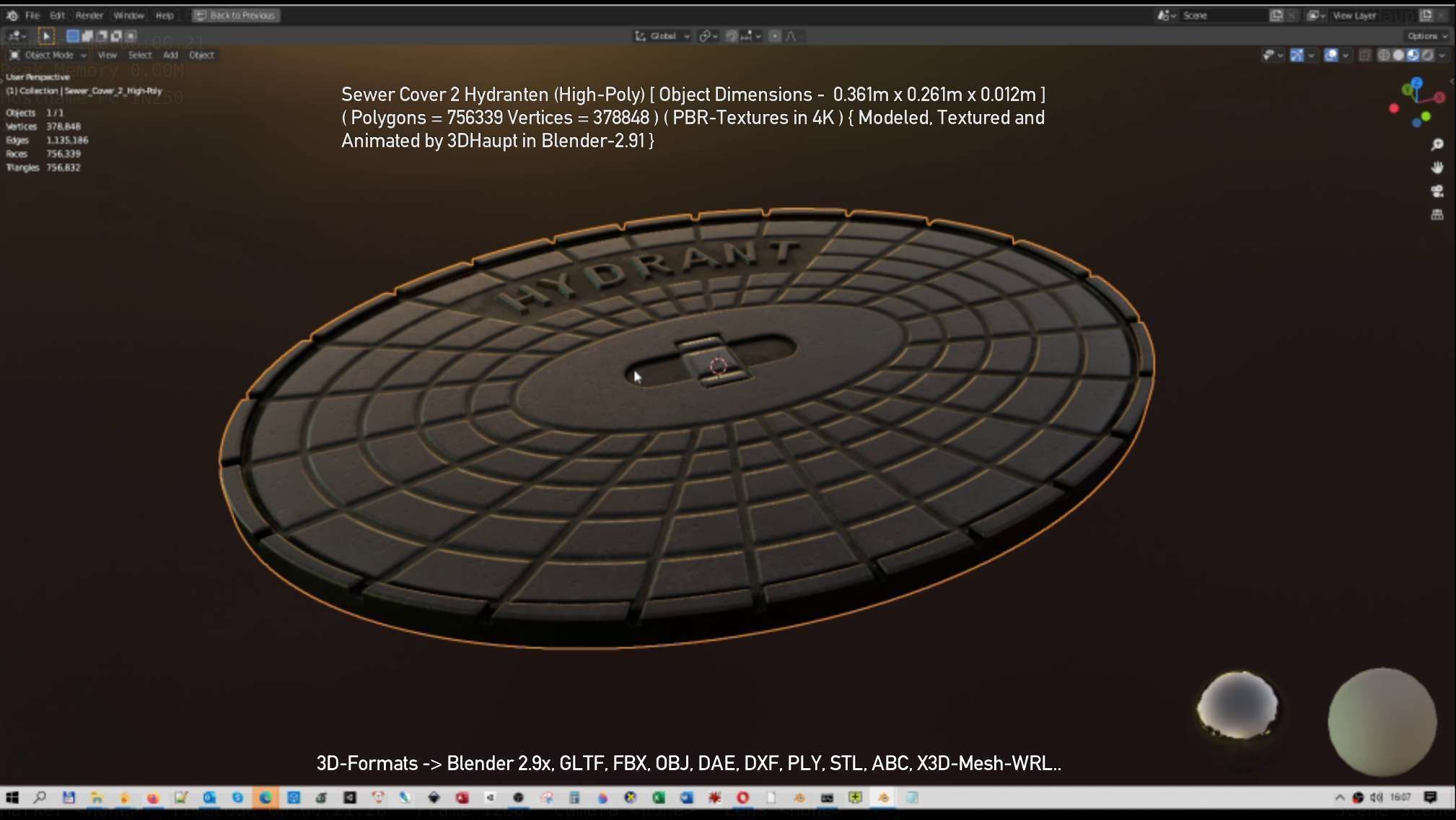Screen dimensions: 1456x820
Task: Click the large material preview sphere
Action: pyautogui.click(x=1382, y=722)
